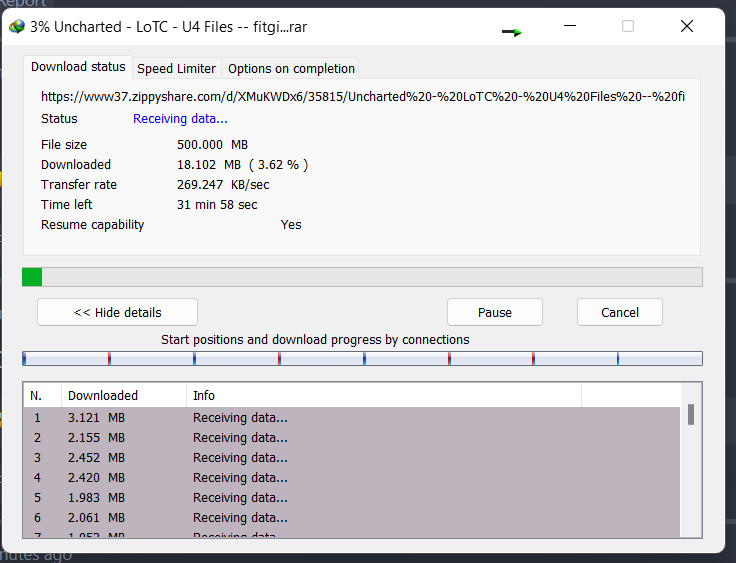
Task: Select connection row 1 with 3.121 MB
Action: coord(352,417)
